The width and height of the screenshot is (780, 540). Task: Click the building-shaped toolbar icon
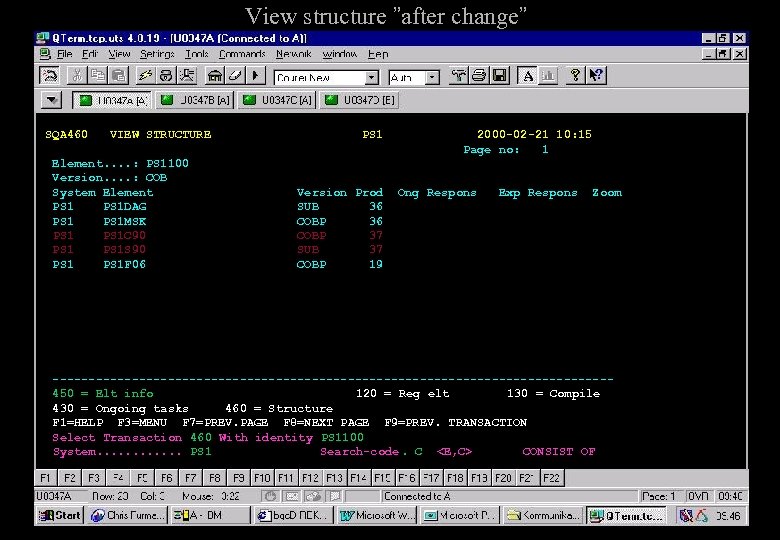[214, 76]
